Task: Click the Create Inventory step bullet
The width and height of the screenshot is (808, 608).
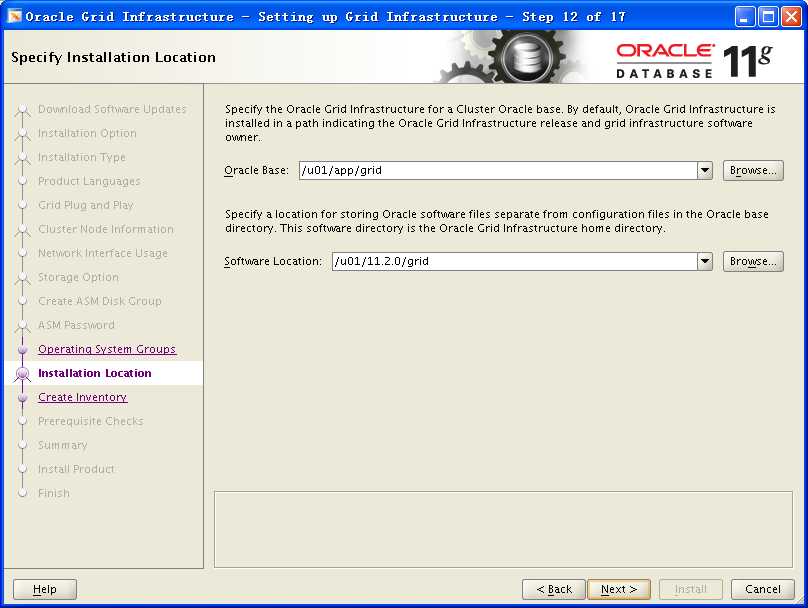Action: pyautogui.click(x=22, y=397)
